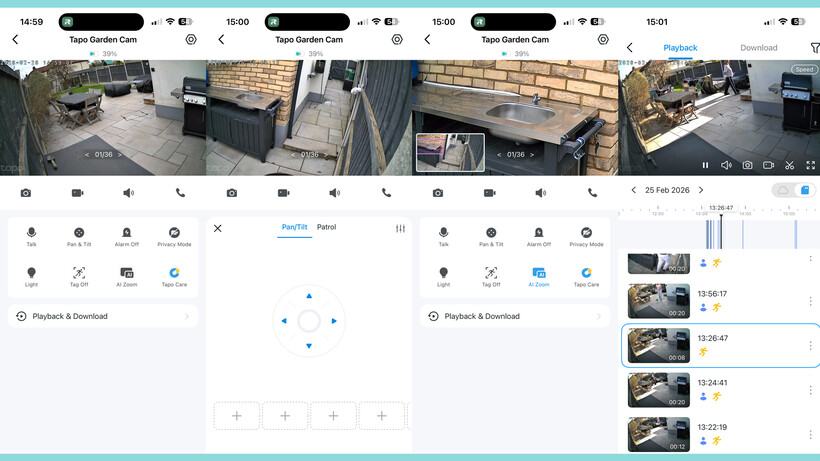Record a clip from playback video
This screenshot has width=820, height=461.
pos(768,165)
